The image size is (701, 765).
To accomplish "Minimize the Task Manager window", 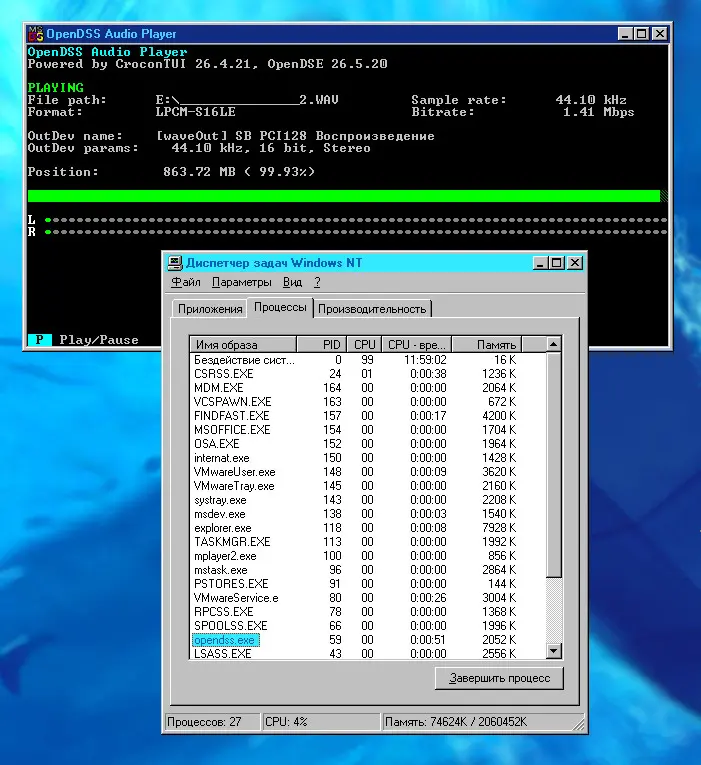I will coord(540,263).
